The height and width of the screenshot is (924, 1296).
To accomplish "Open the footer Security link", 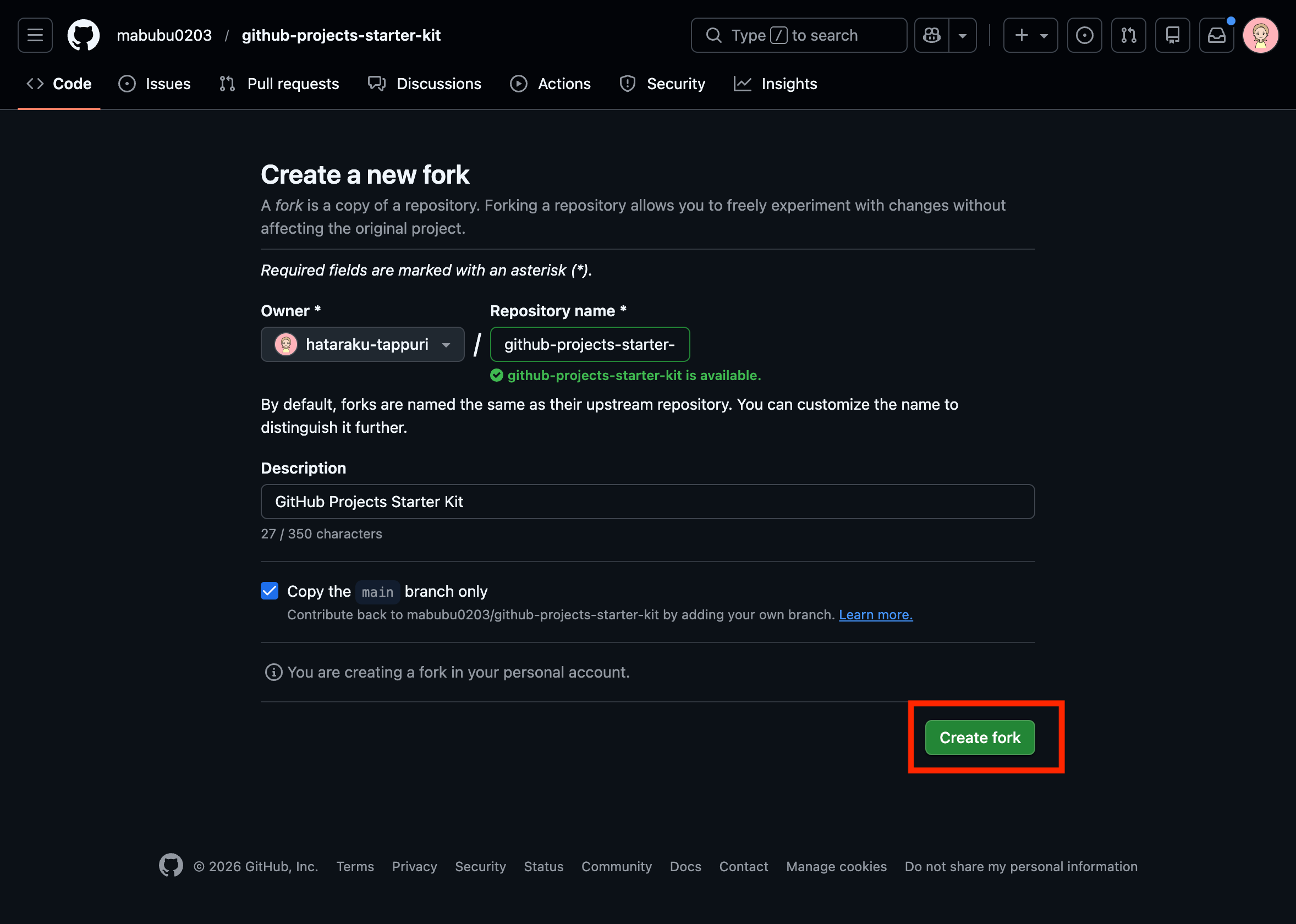I will point(480,866).
